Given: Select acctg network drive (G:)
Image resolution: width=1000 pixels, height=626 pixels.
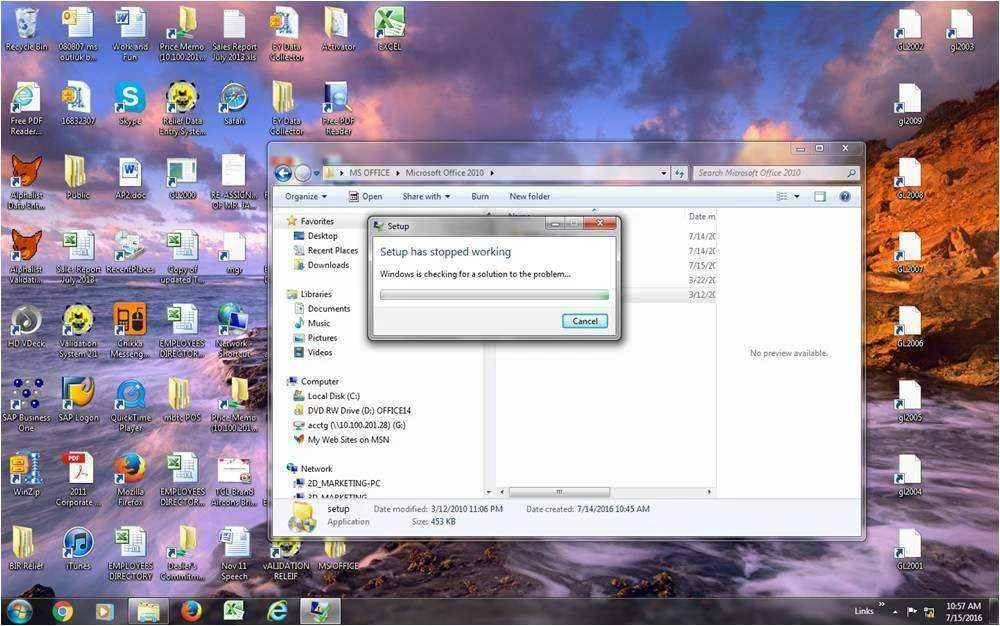Looking at the screenshot, I should tap(349, 425).
